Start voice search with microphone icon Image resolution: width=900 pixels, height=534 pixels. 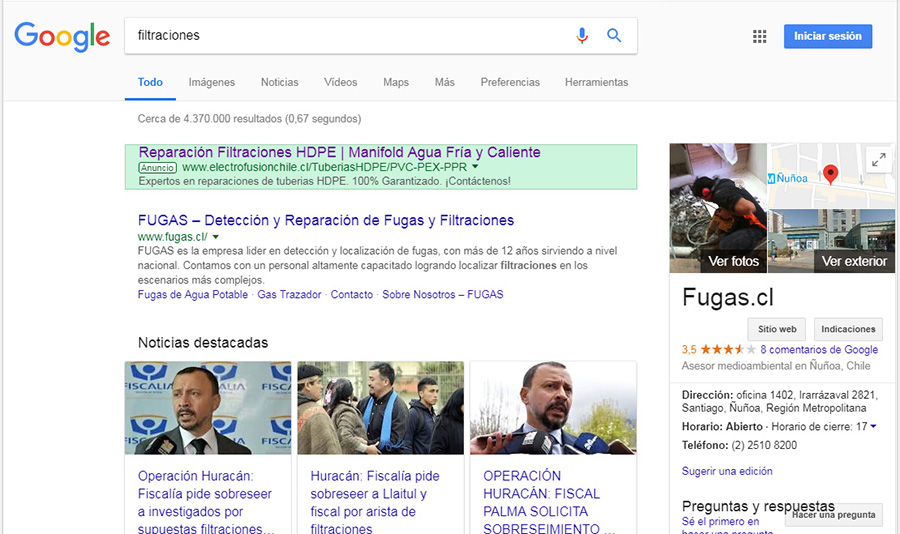tap(581, 36)
